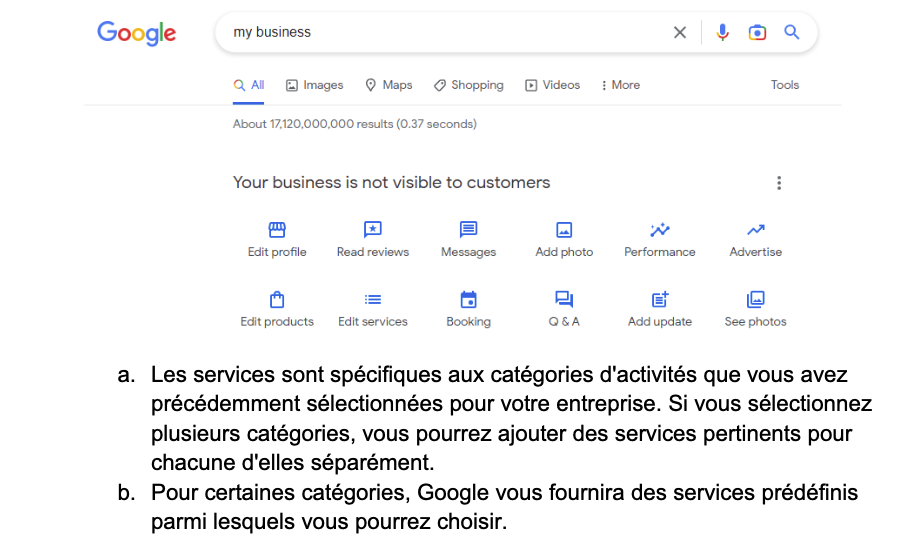This screenshot has width=908, height=542.
Task: Switch to the Maps tab
Action: pos(389,85)
